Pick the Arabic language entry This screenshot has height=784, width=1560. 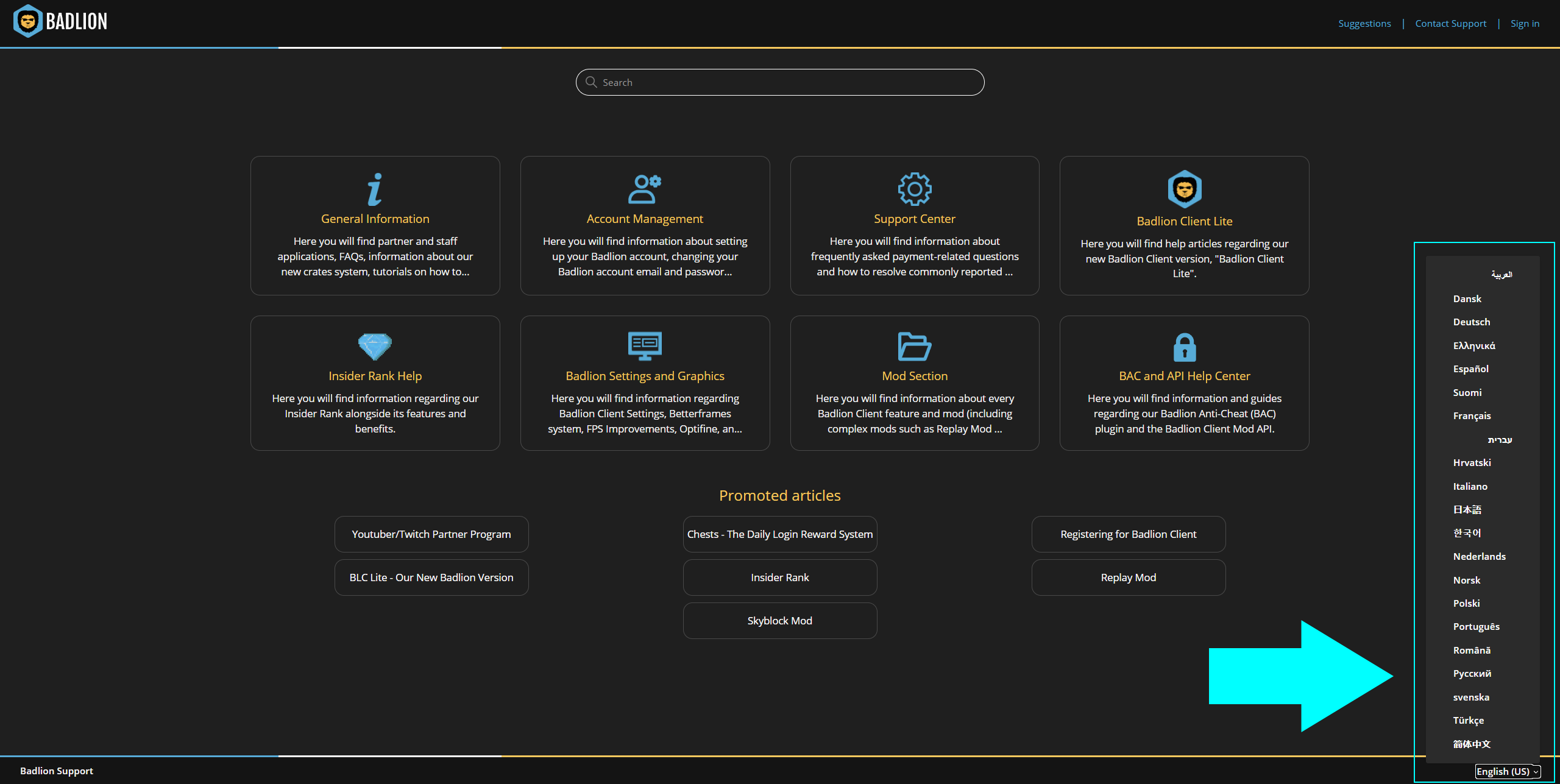click(x=1501, y=274)
